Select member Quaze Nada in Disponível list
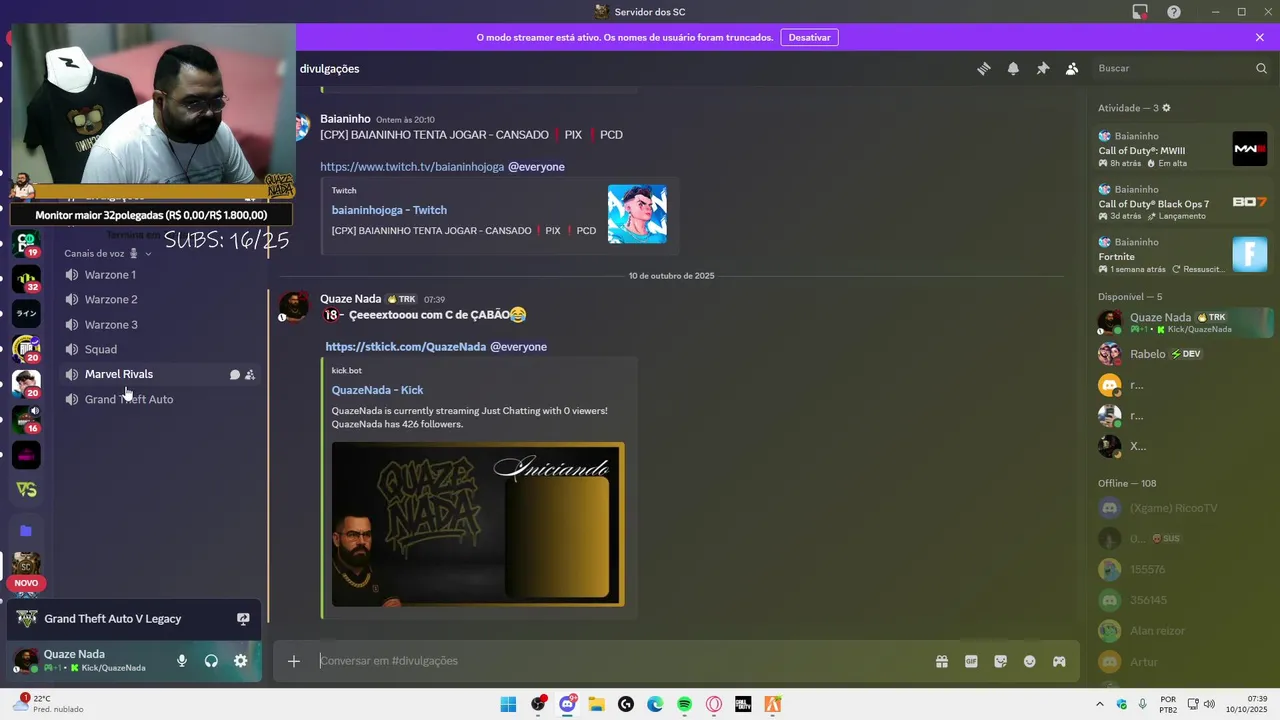Screen dimensions: 1280x720 click(x=1182, y=322)
